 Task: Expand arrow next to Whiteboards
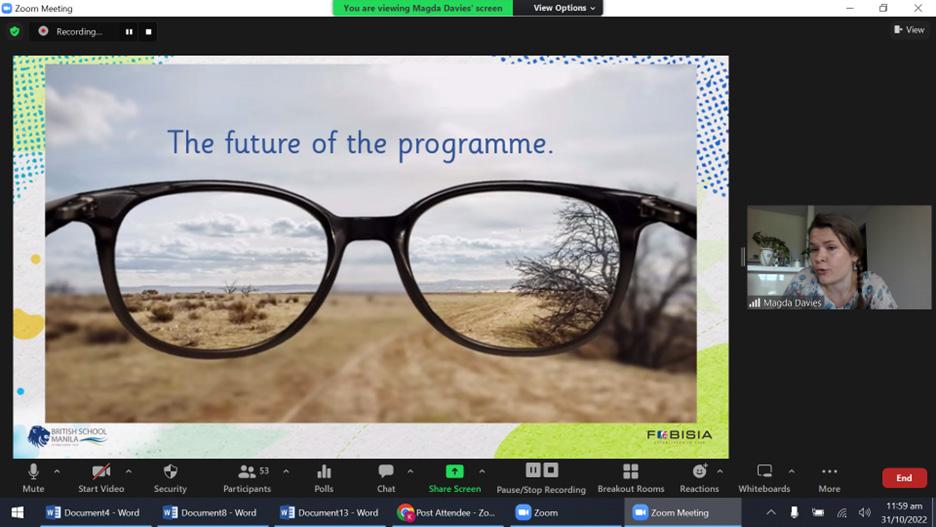791,471
